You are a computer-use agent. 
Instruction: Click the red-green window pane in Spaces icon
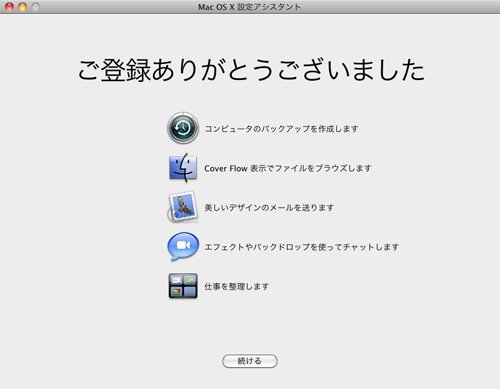pos(176,292)
